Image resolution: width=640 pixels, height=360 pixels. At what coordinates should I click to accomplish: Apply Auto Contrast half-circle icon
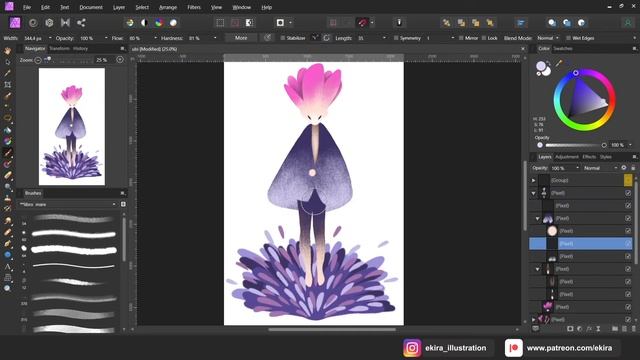(x=144, y=23)
